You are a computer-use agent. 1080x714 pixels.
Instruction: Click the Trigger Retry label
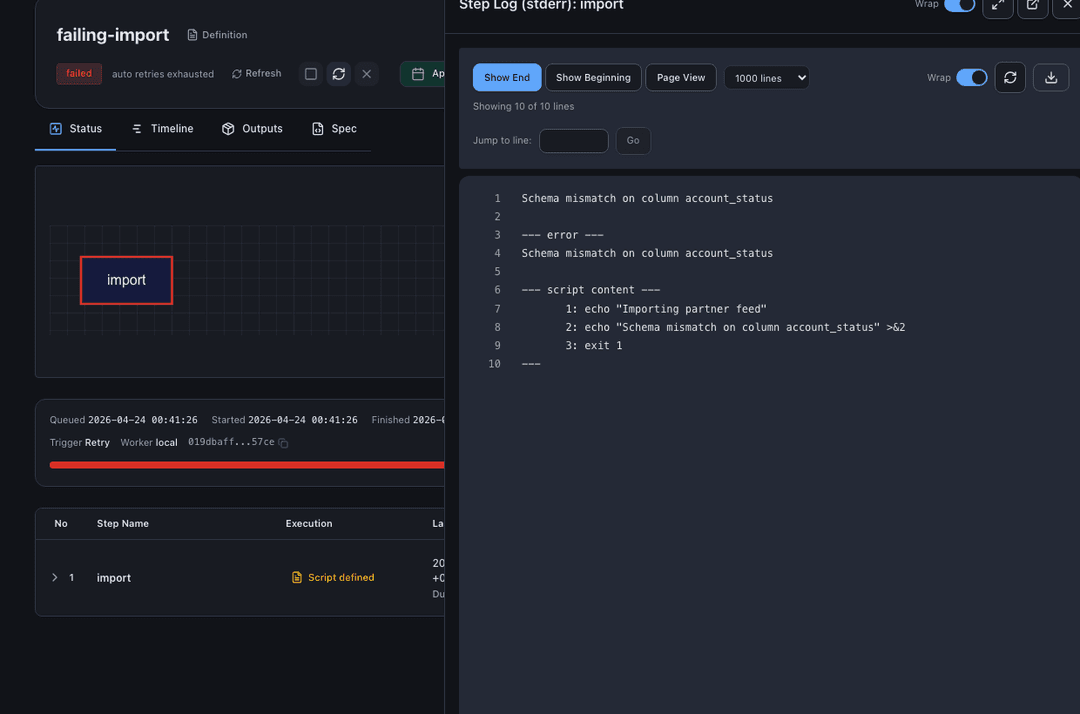tap(79, 443)
